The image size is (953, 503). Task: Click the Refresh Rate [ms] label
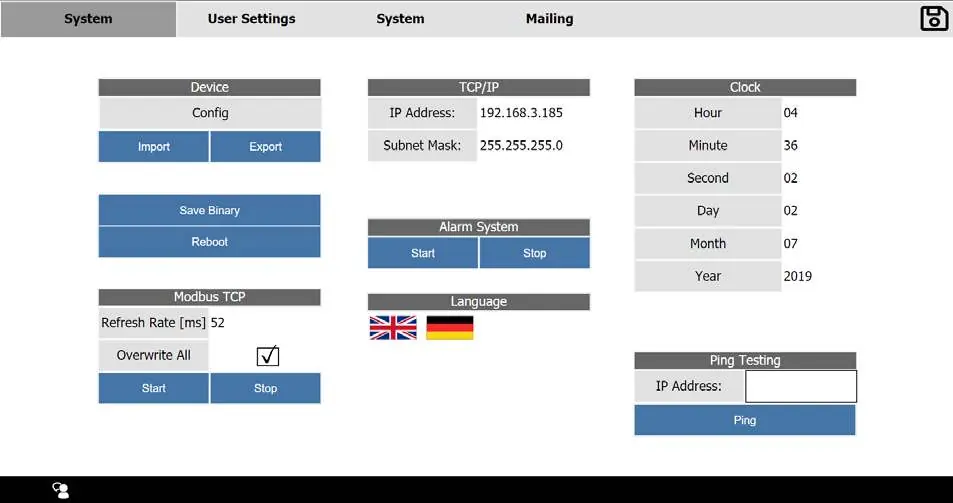pyautogui.click(x=154, y=323)
